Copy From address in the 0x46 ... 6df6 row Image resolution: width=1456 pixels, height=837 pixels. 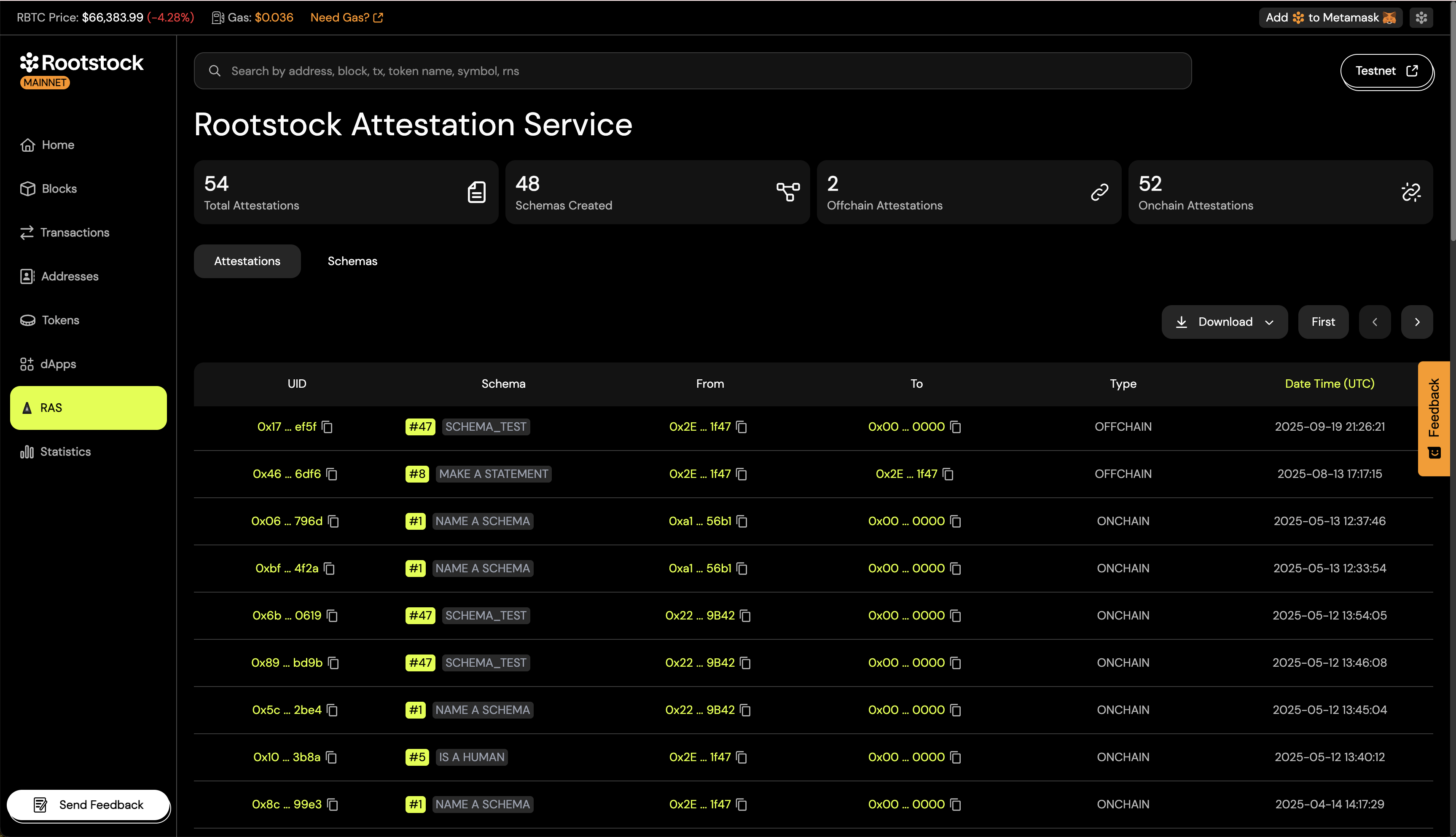click(741, 474)
